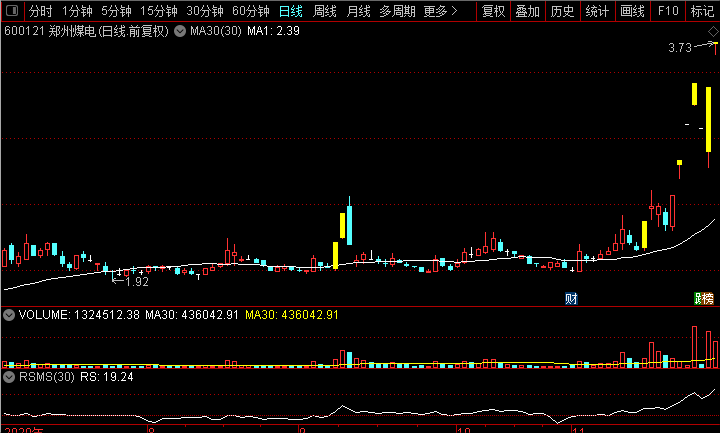Click the green 榜 ranking marker icon
The image size is (720, 433).
click(x=707, y=299)
